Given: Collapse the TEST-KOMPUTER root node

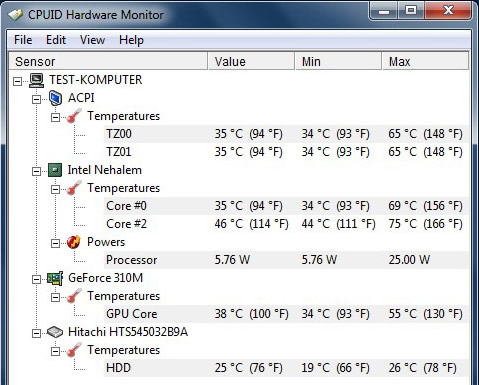Looking at the screenshot, I should [17, 81].
